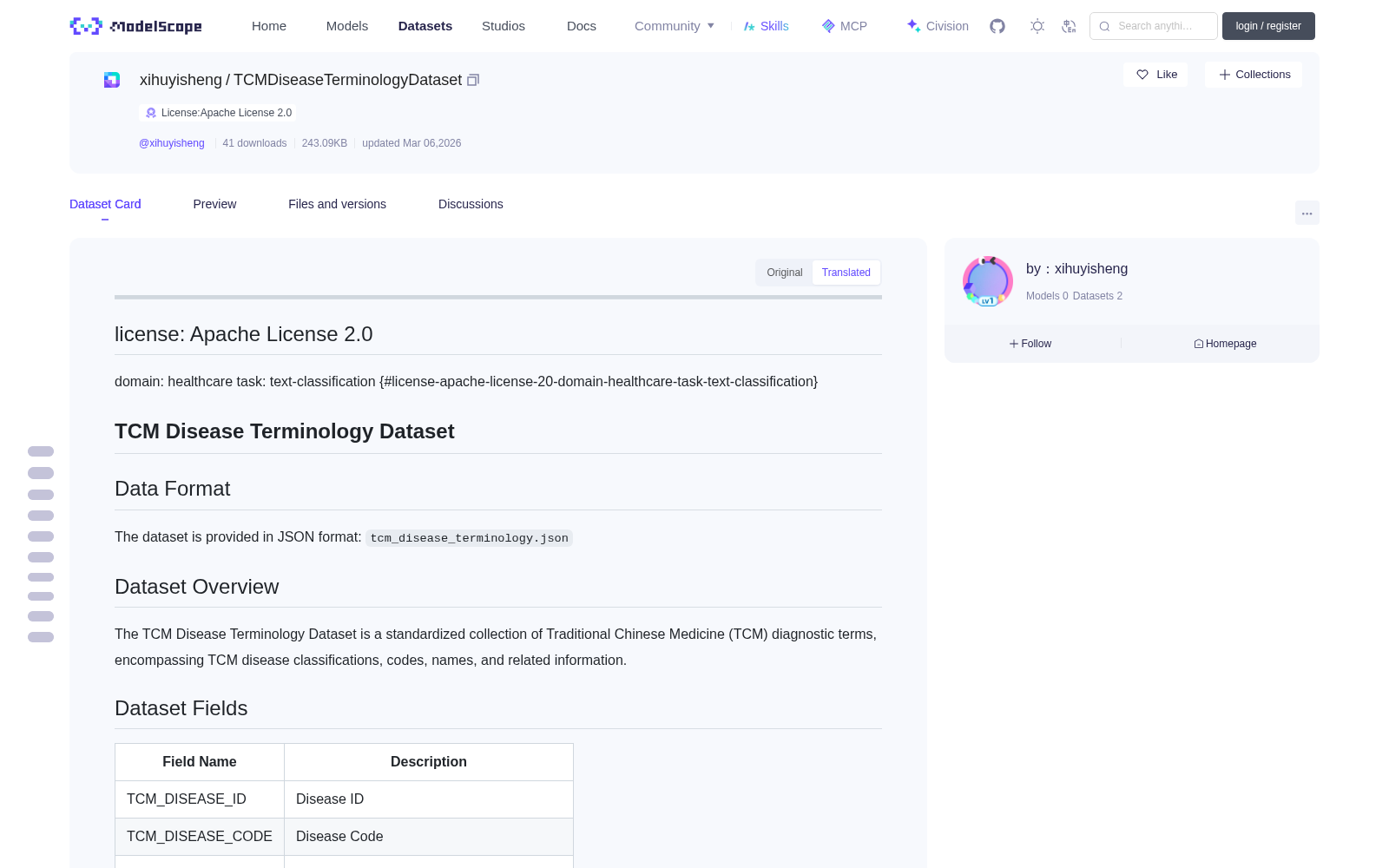Open the ModelScope logo homepage
The width and height of the screenshot is (1389, 868).
click(x=135, y=26)
